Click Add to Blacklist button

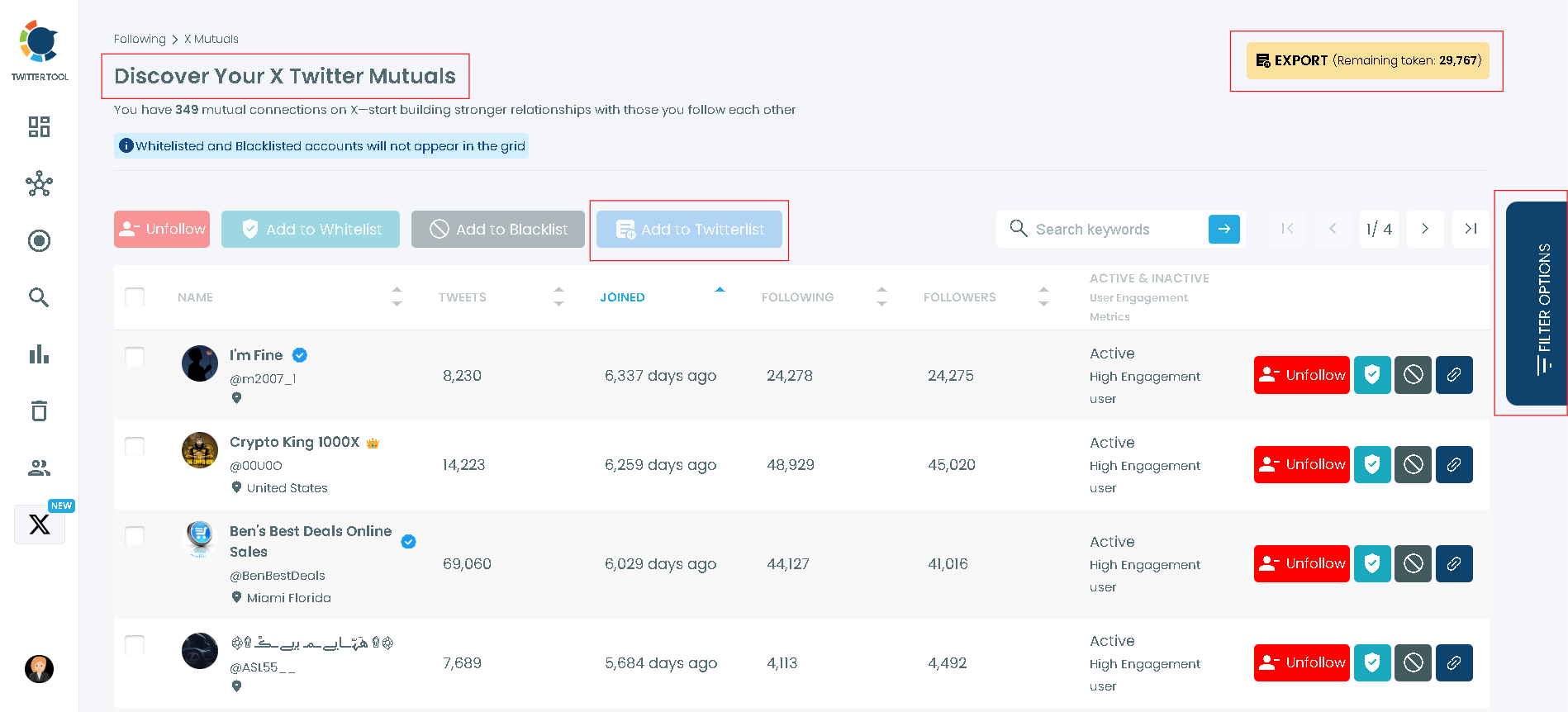498,229
